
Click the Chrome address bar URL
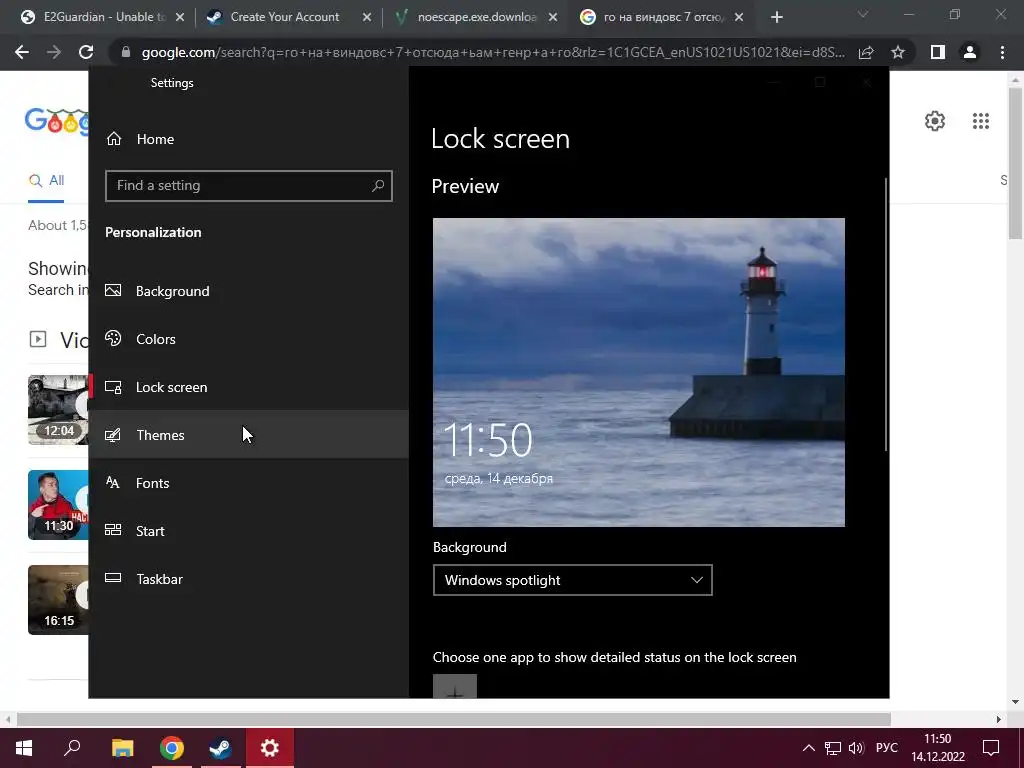493,52
